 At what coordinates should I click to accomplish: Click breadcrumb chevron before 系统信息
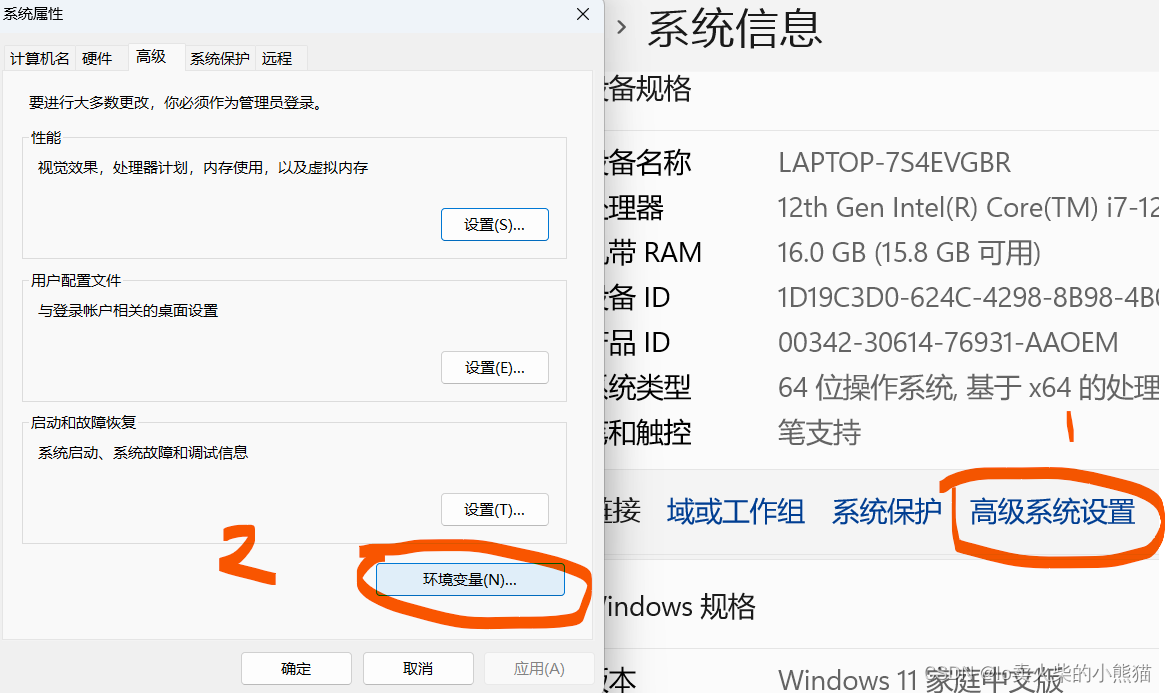622,27
